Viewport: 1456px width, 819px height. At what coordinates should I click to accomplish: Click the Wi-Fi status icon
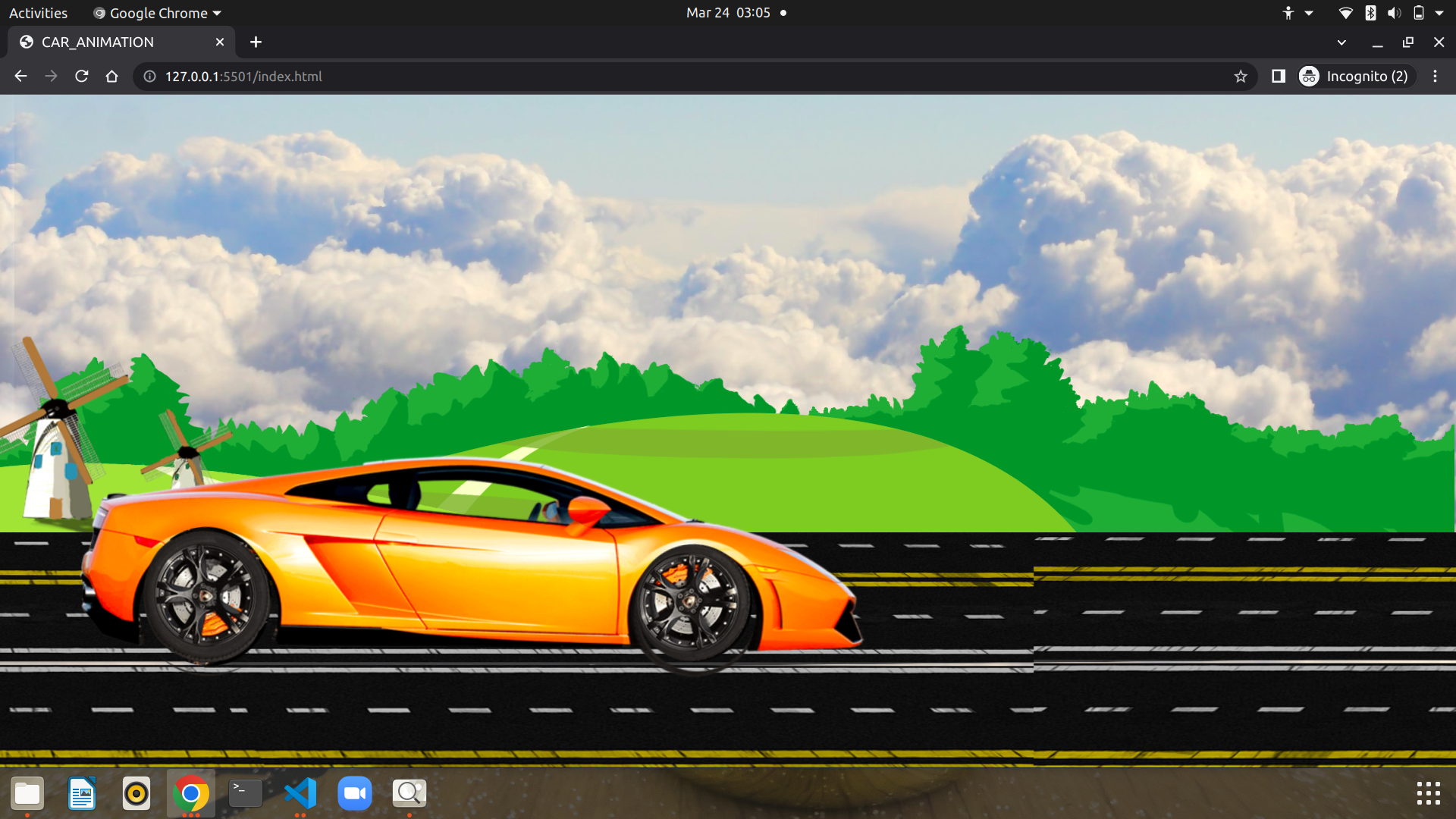point(1346,13)
